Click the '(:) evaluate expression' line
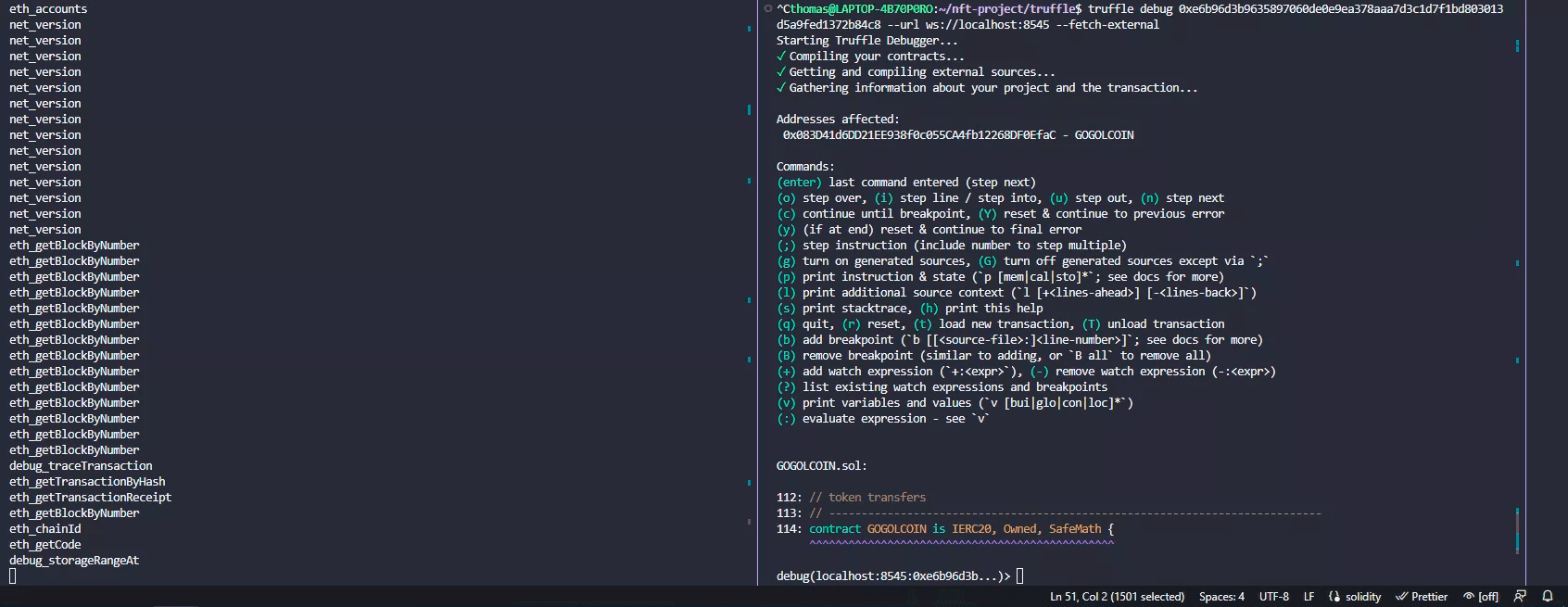The width and height of the screenshot is (1568, 607). pyautogui.click(x=883, y=419)
